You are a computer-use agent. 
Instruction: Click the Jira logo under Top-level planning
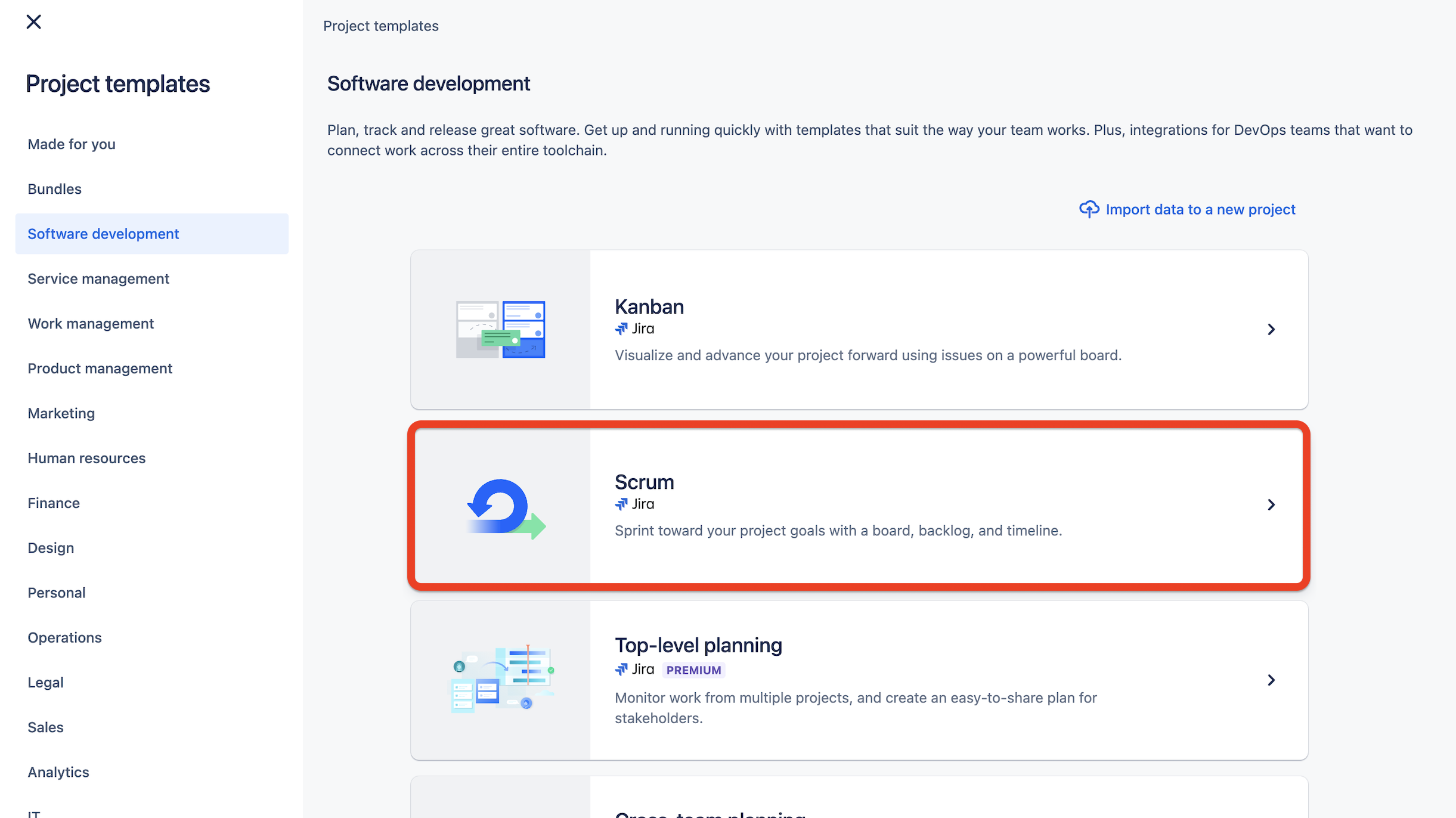point(621,670)
